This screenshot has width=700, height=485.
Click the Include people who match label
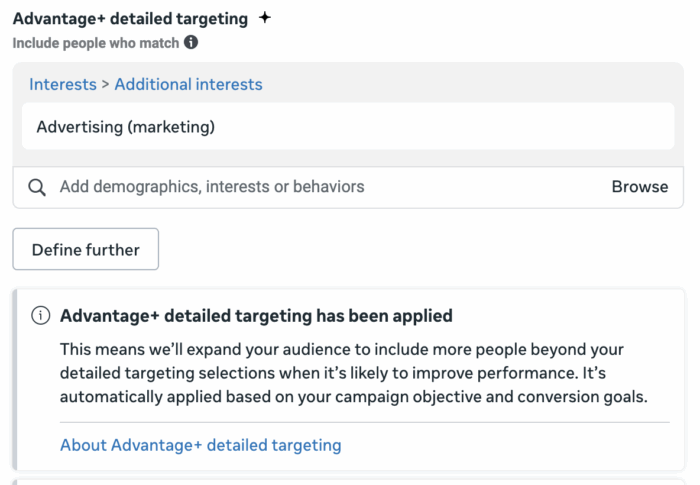96,43
